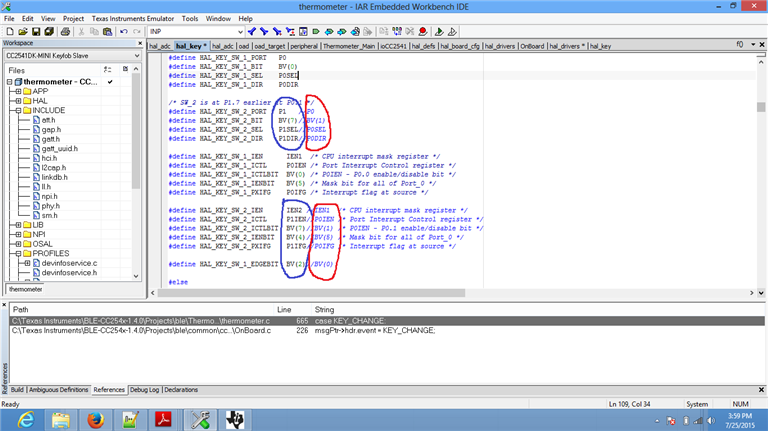Image resolution: width=768 pixels, height=431 pixels.
Task: Expand the OSAL folder
Action: pyautogui.click(x=18, y=244)
